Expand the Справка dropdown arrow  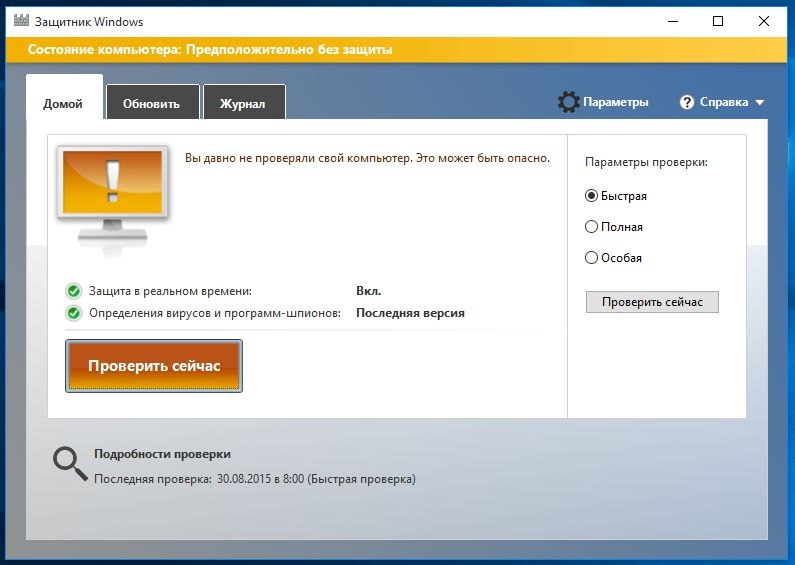click(760, 102)
